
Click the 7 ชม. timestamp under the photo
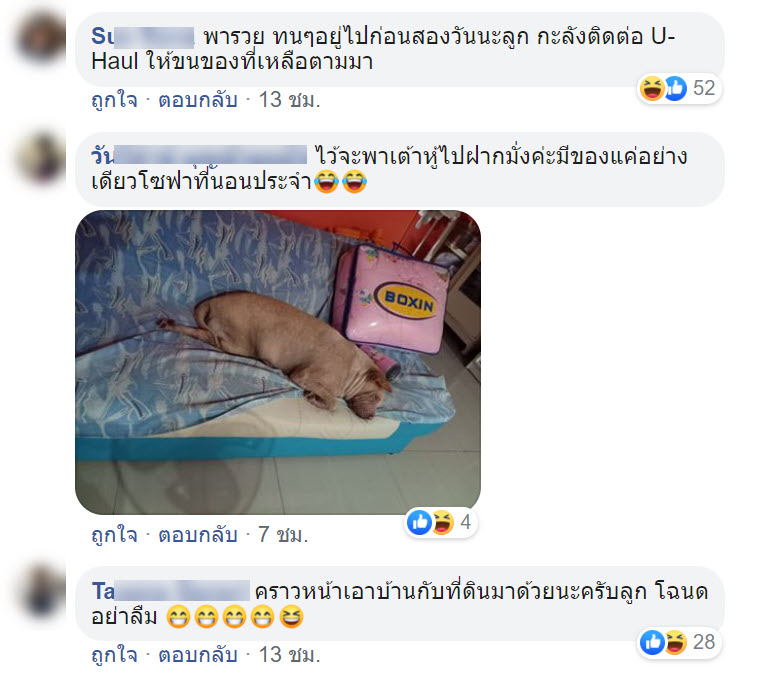click(283, 534)
